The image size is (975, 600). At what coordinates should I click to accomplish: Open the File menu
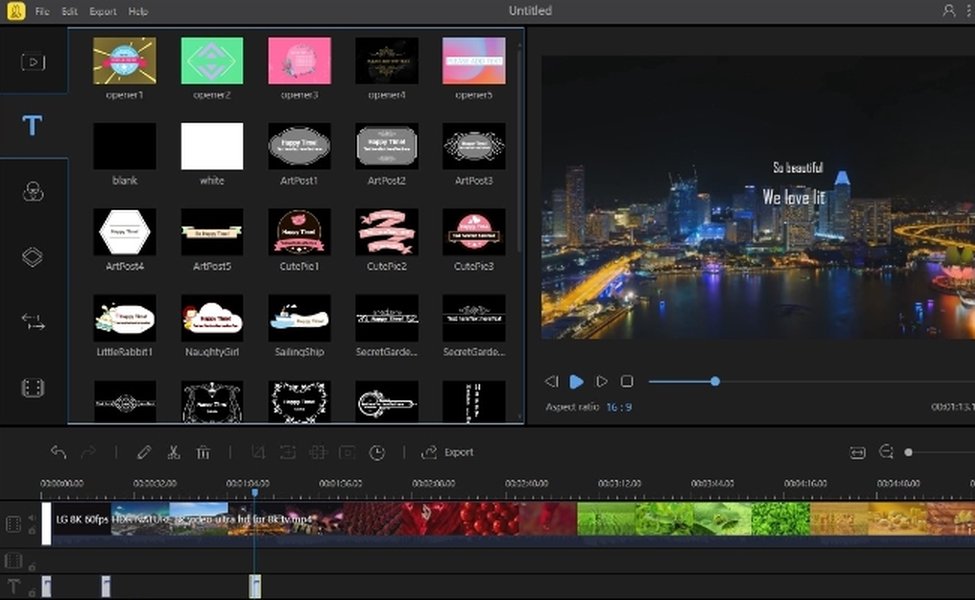(42, 11)
